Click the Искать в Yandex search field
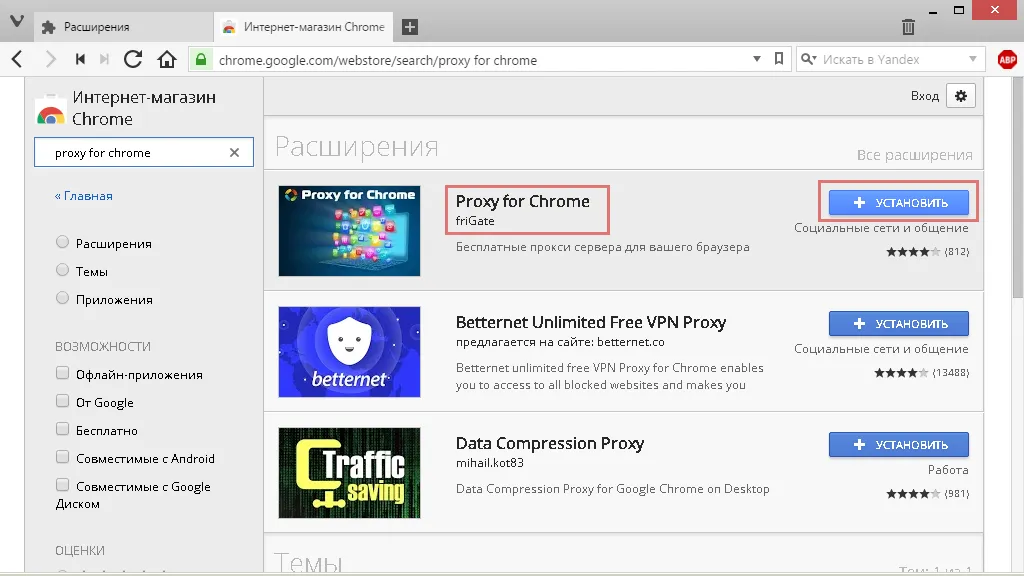 [892, 59]
